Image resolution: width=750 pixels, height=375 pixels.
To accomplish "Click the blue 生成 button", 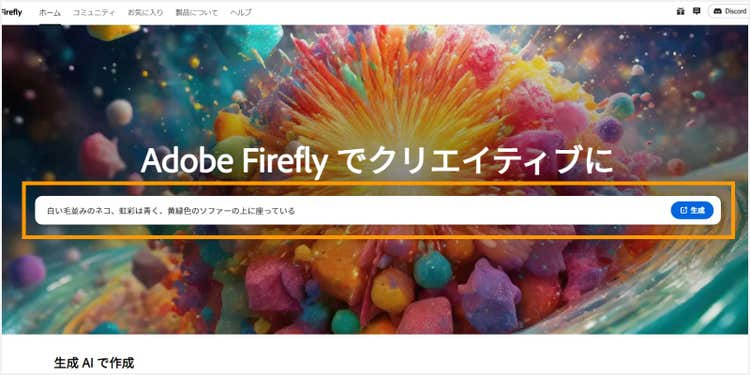I will (692, 210).
